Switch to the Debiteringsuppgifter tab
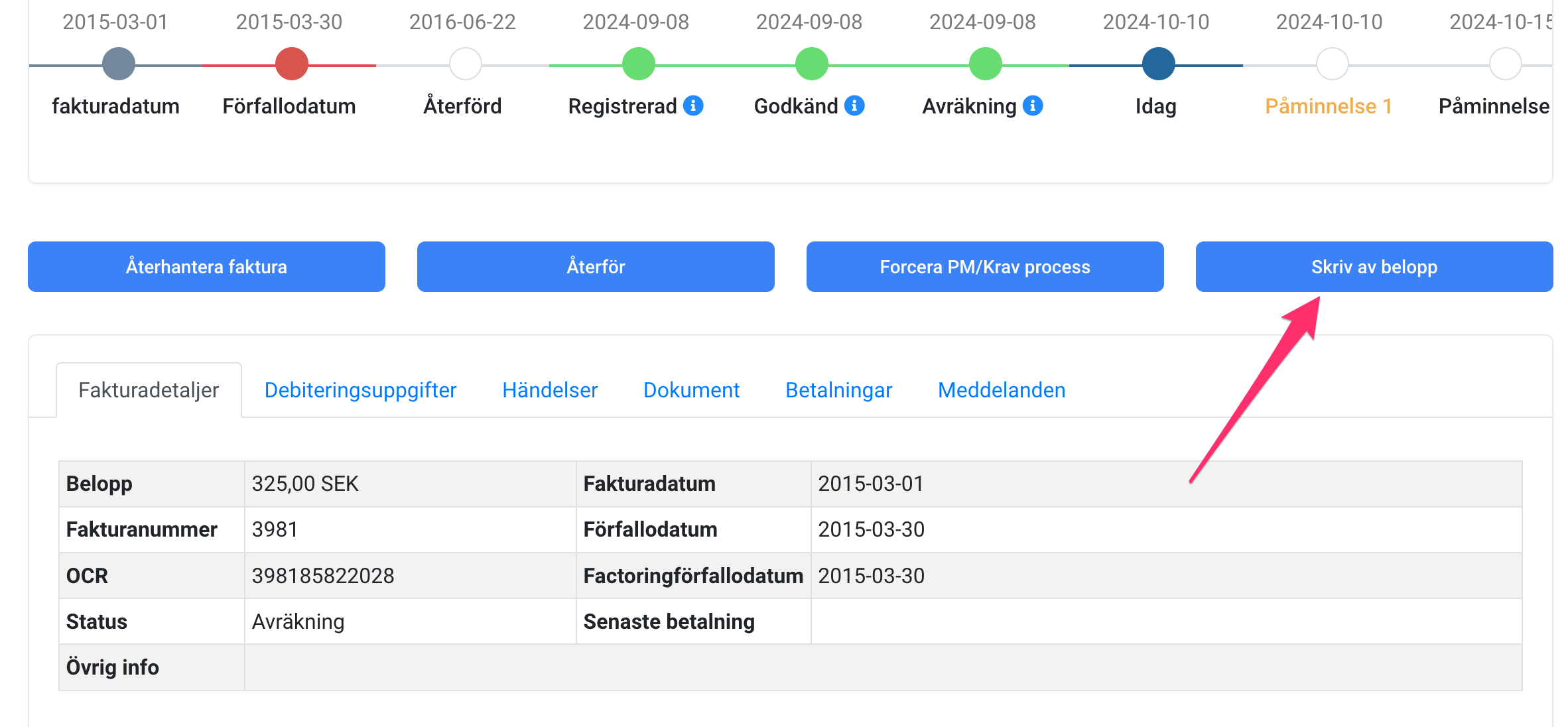The height and width of the screenshot is (727, 1568). (x=360, y=390)
